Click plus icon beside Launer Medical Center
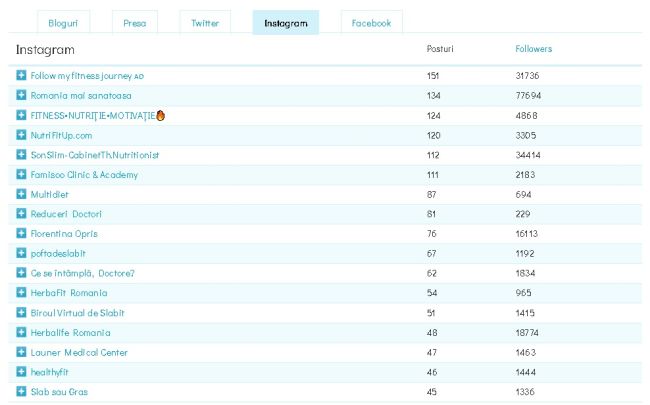Viewport: 650px width, 405px height. [x=22, y=352]
